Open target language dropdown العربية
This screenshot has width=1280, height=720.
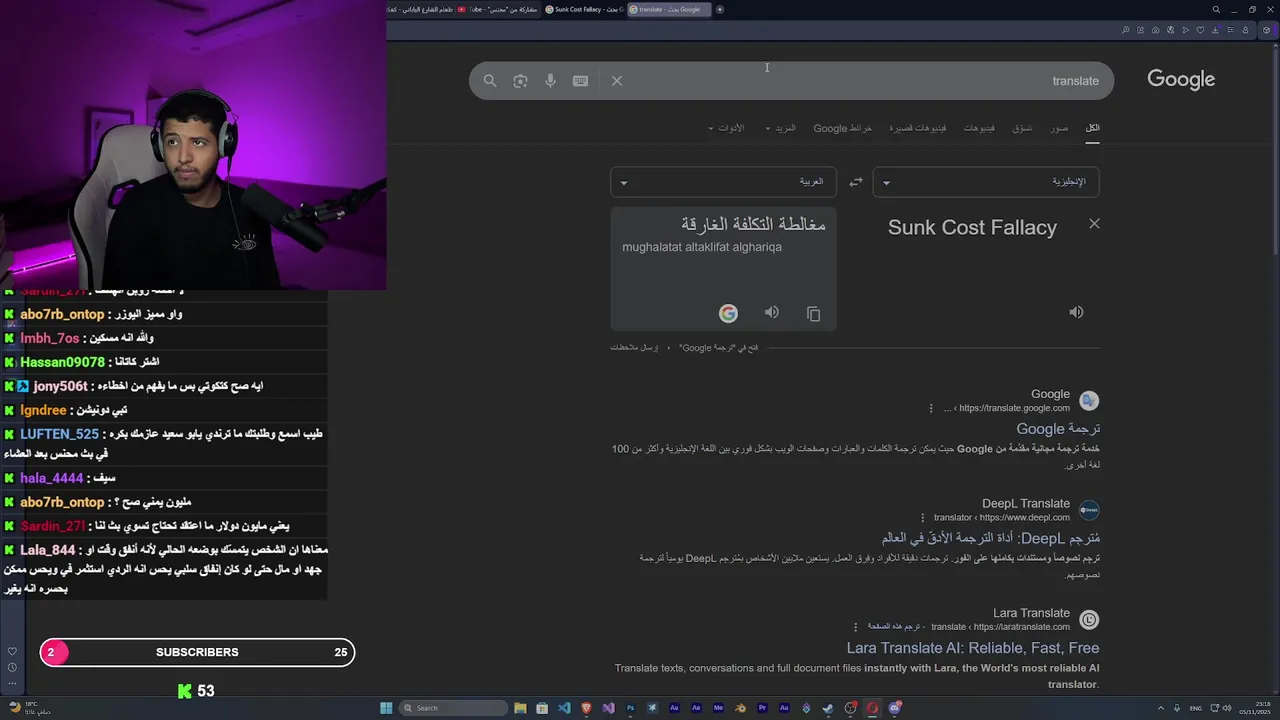click(723, 182)
